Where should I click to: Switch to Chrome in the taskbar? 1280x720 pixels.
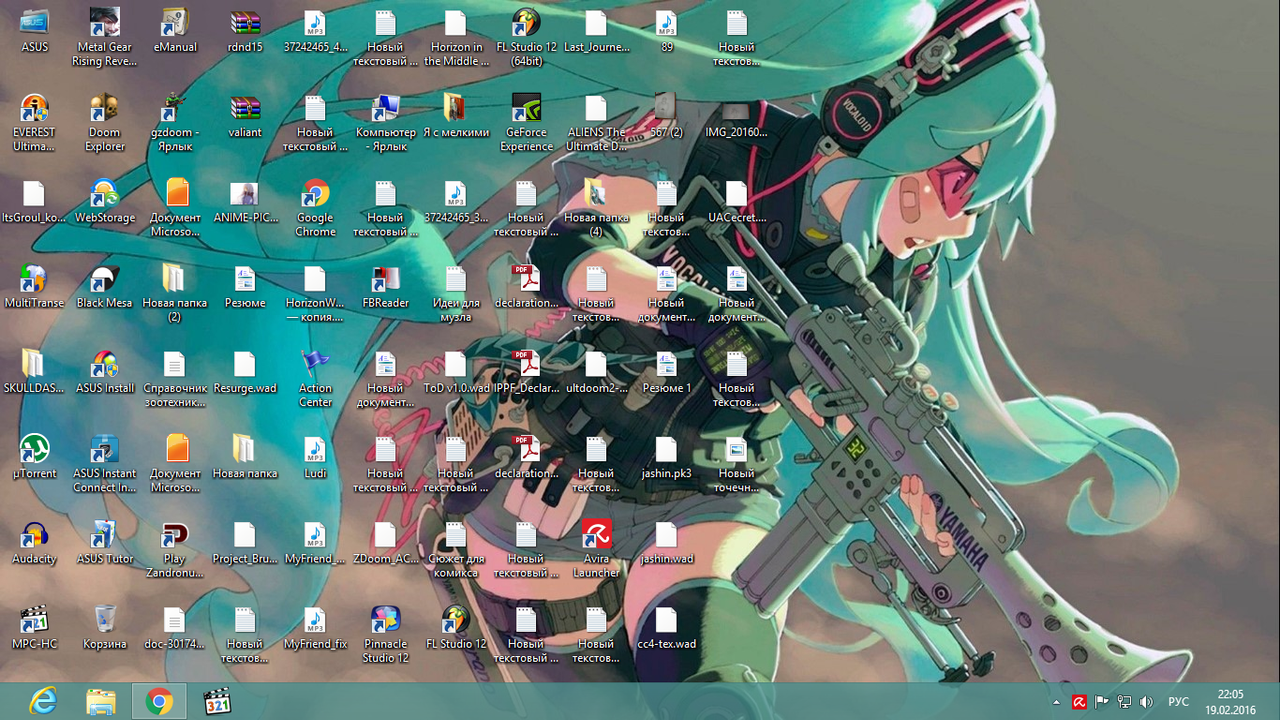tap(159, 702)
